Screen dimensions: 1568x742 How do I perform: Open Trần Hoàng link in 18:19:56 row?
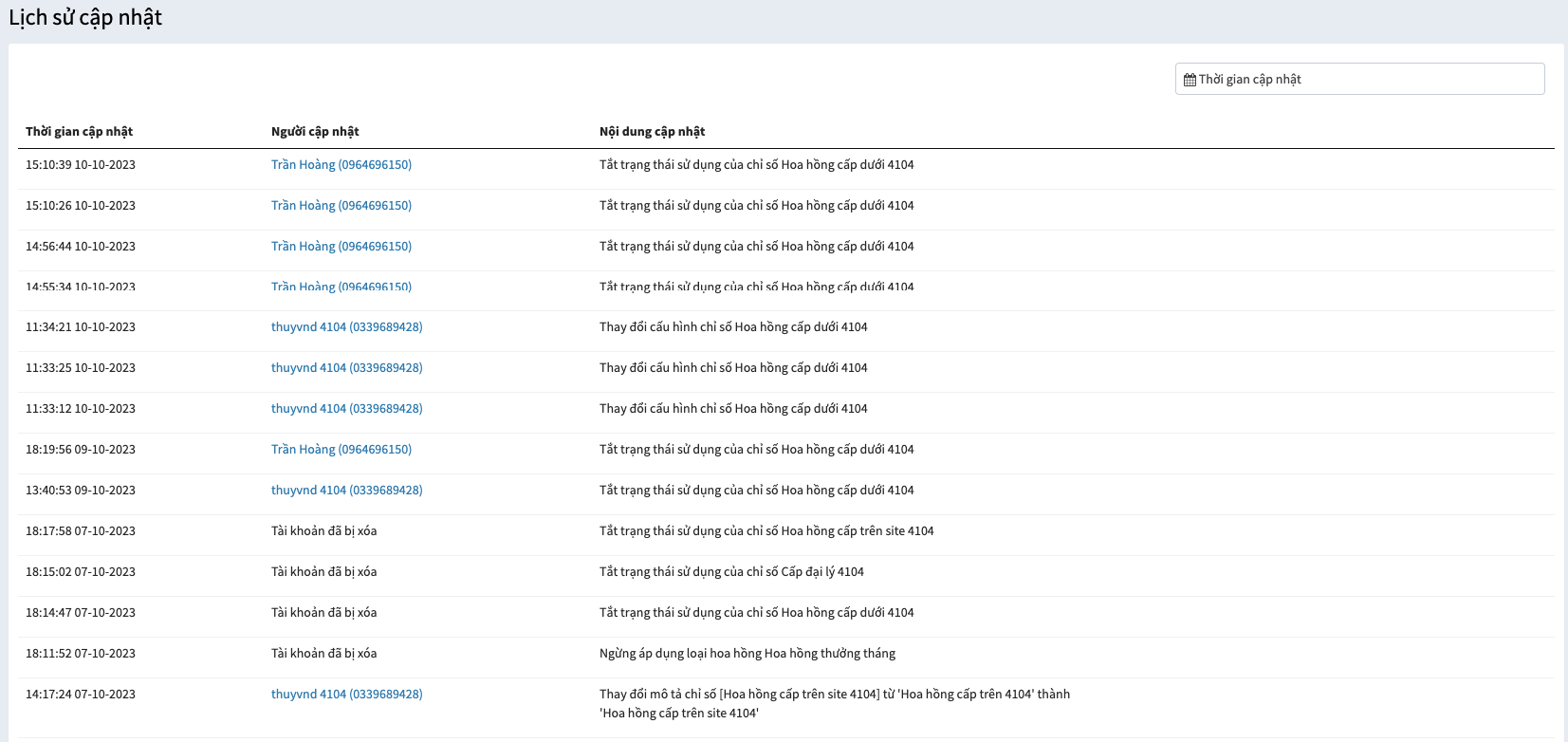coord(341,450)
